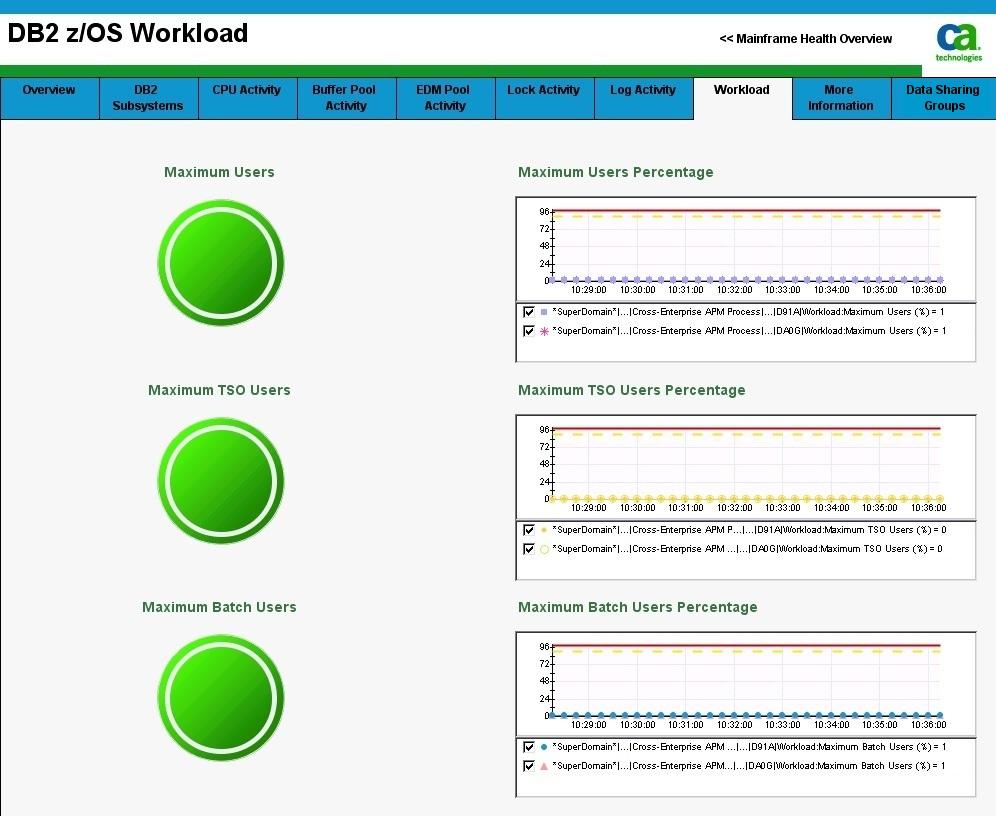This screenshot has width=996, height=816.
Task: Click D91A Maximum TSO Users (%) = 0 legend text
Action: (x=749, y=530)
